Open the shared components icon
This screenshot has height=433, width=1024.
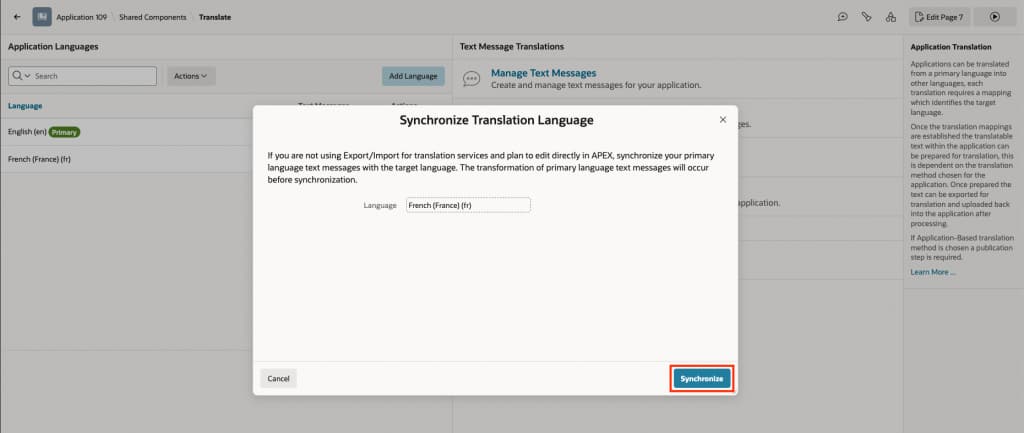coord(891,17)
